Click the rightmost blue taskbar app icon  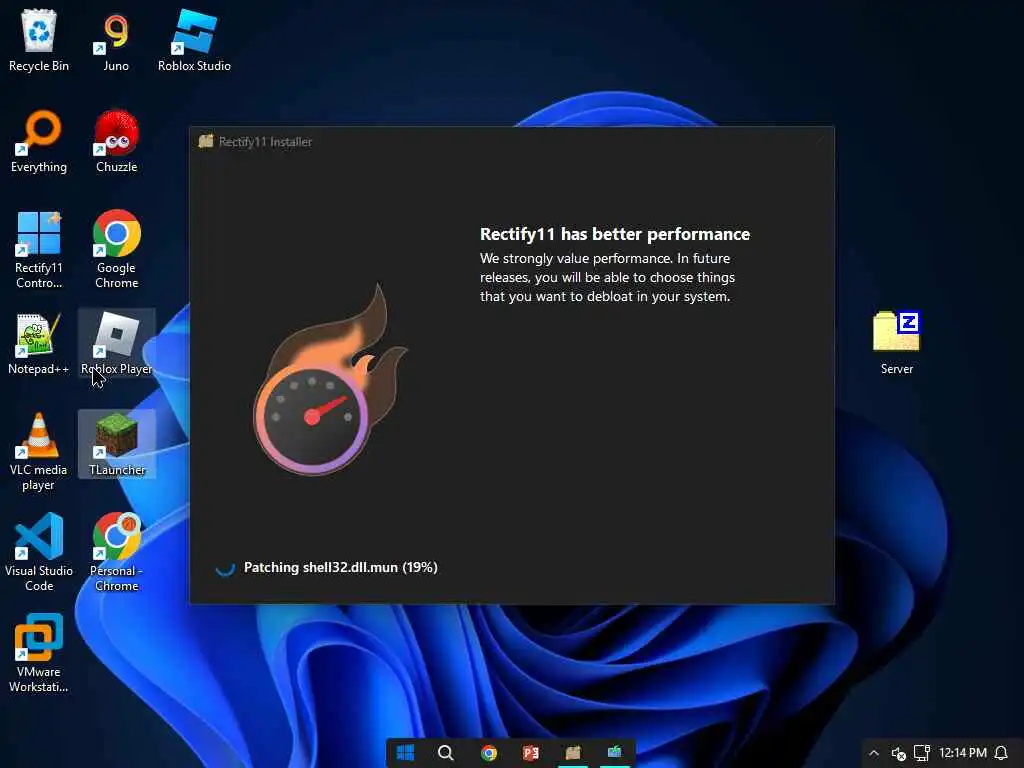(615, 753)
